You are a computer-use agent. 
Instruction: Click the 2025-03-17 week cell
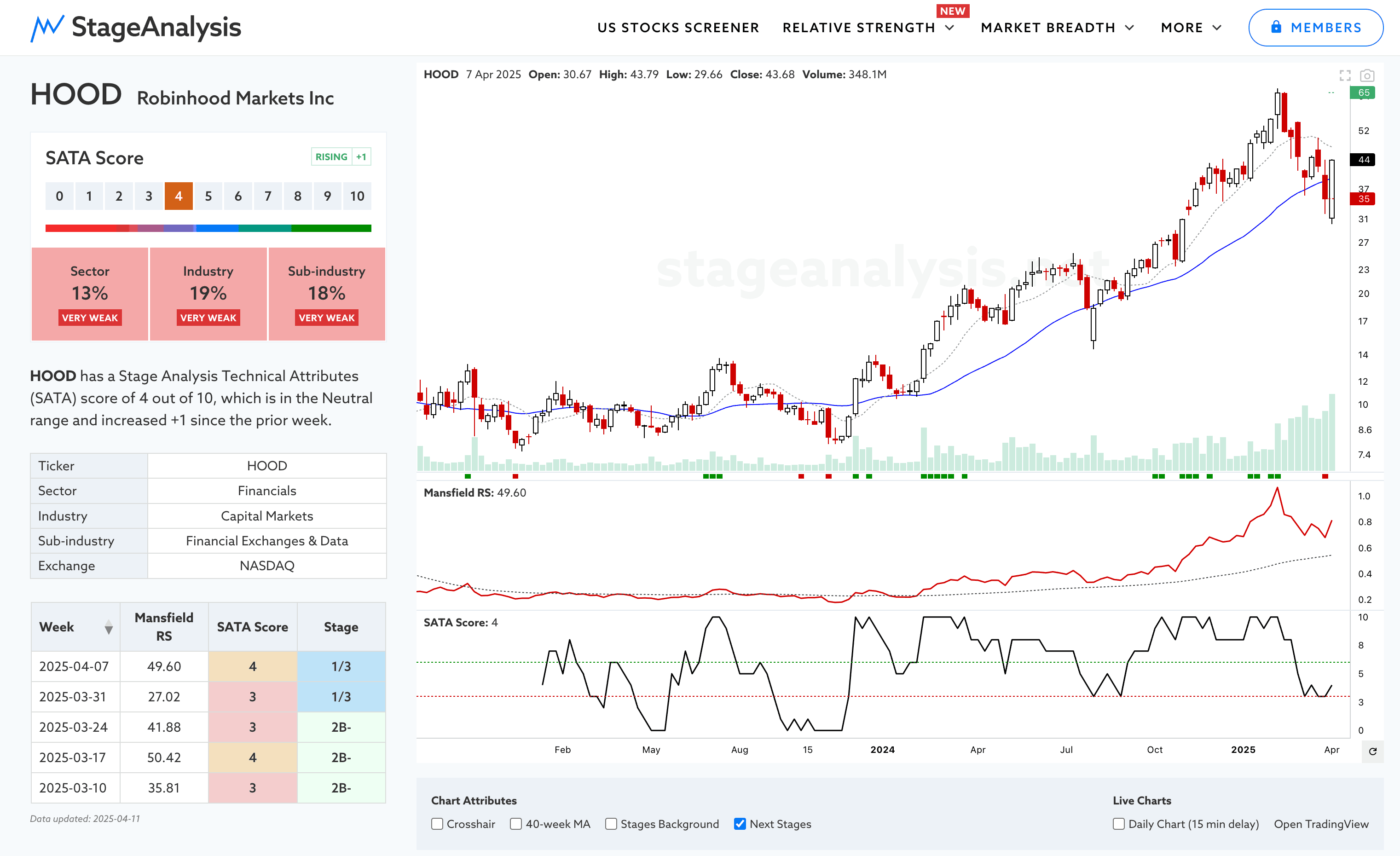tap(75, 758)
